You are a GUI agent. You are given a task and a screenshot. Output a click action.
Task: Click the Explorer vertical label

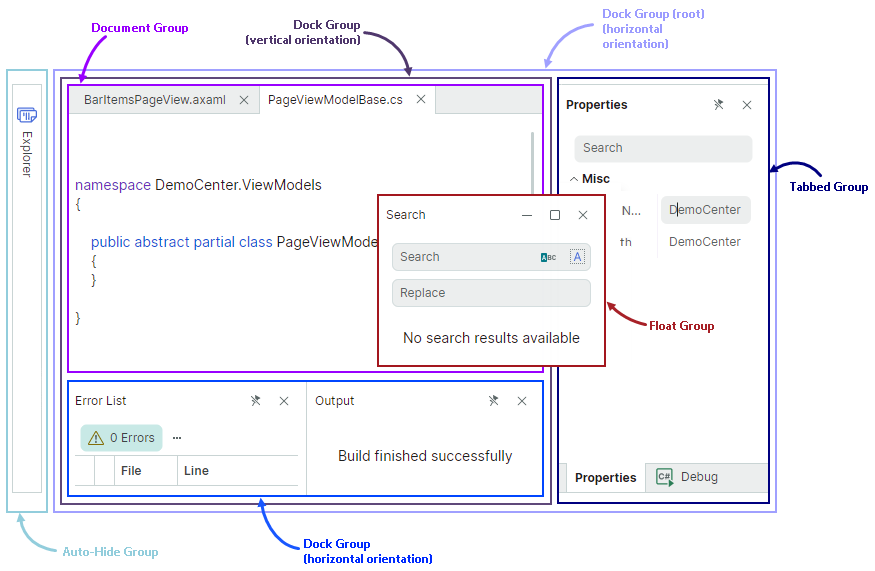click(x=27, y=155)
